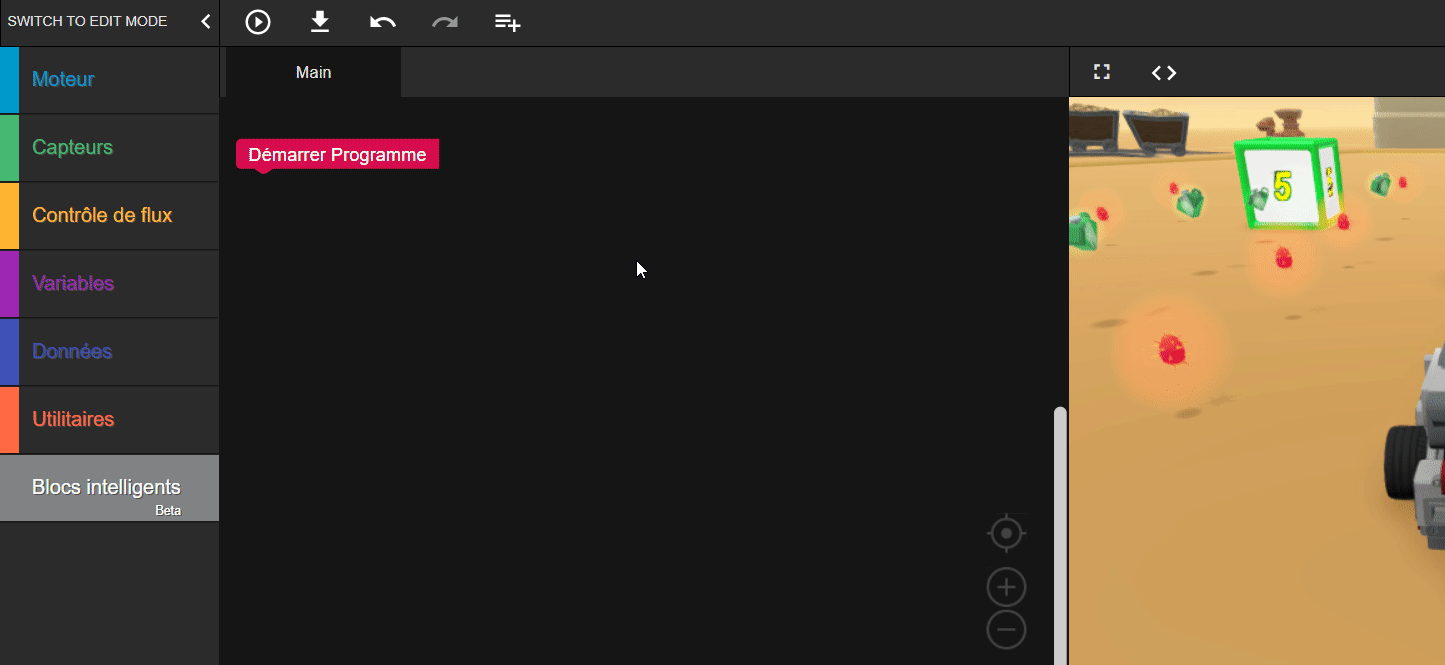The image size is (1445, 665).
Task: Click the redo arrow icon
Action: pyautogui.click(x=444, y=22)
